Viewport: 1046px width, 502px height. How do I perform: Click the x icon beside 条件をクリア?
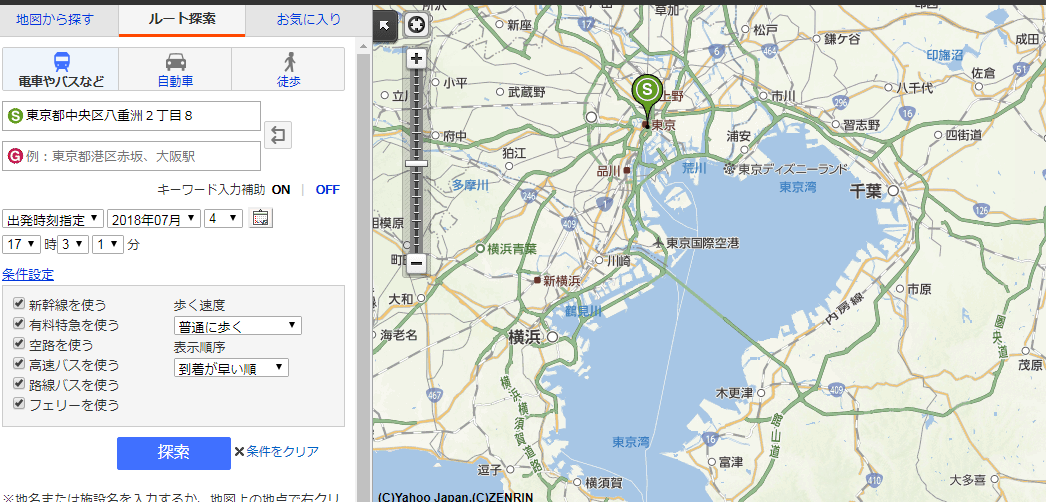tap(239, 452)
